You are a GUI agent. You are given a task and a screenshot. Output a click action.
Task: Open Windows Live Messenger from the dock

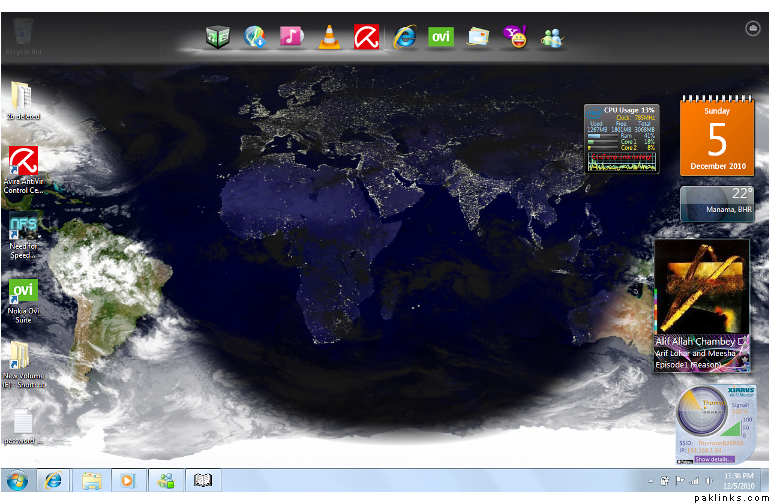[552, 38]
